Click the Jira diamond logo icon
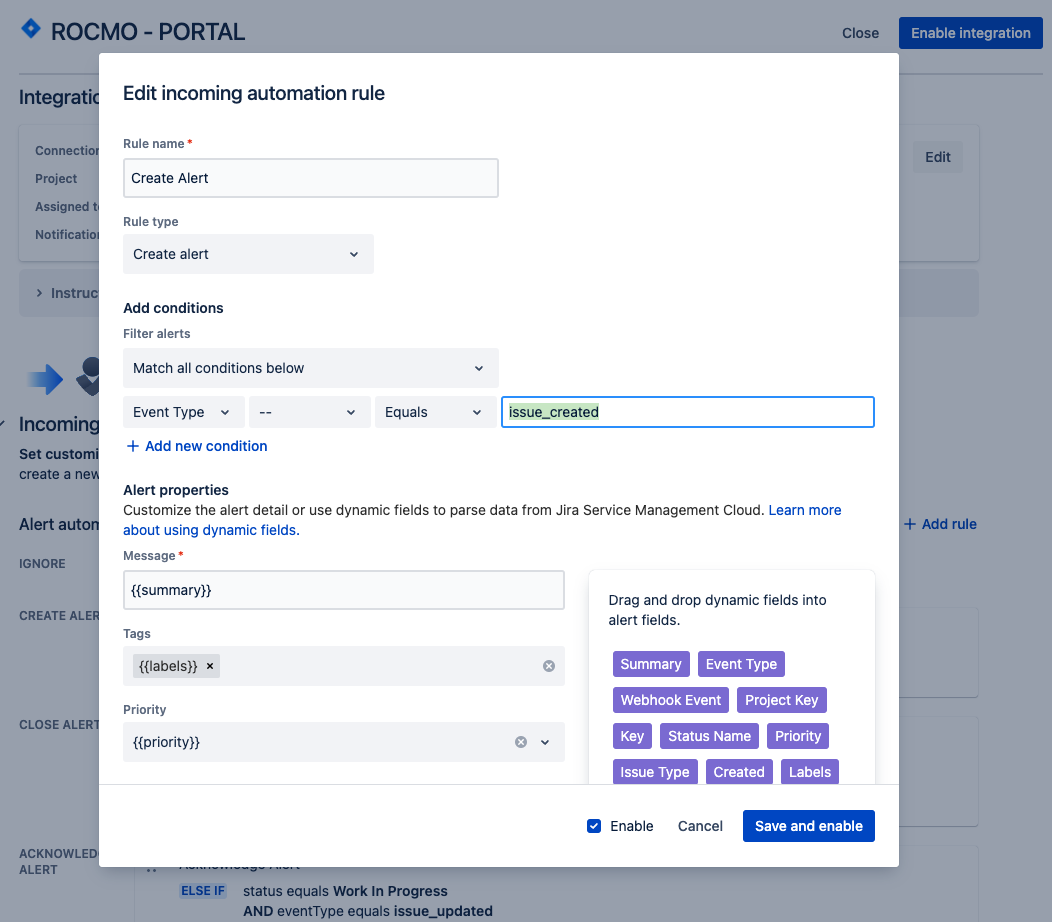 coord(31,29)
